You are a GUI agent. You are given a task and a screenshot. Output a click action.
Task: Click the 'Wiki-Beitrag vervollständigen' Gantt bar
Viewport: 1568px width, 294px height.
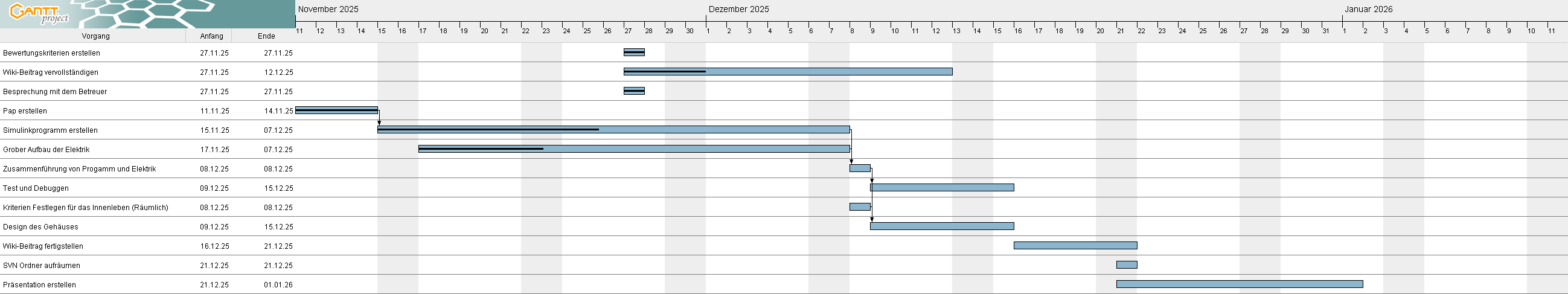[788, 72]
